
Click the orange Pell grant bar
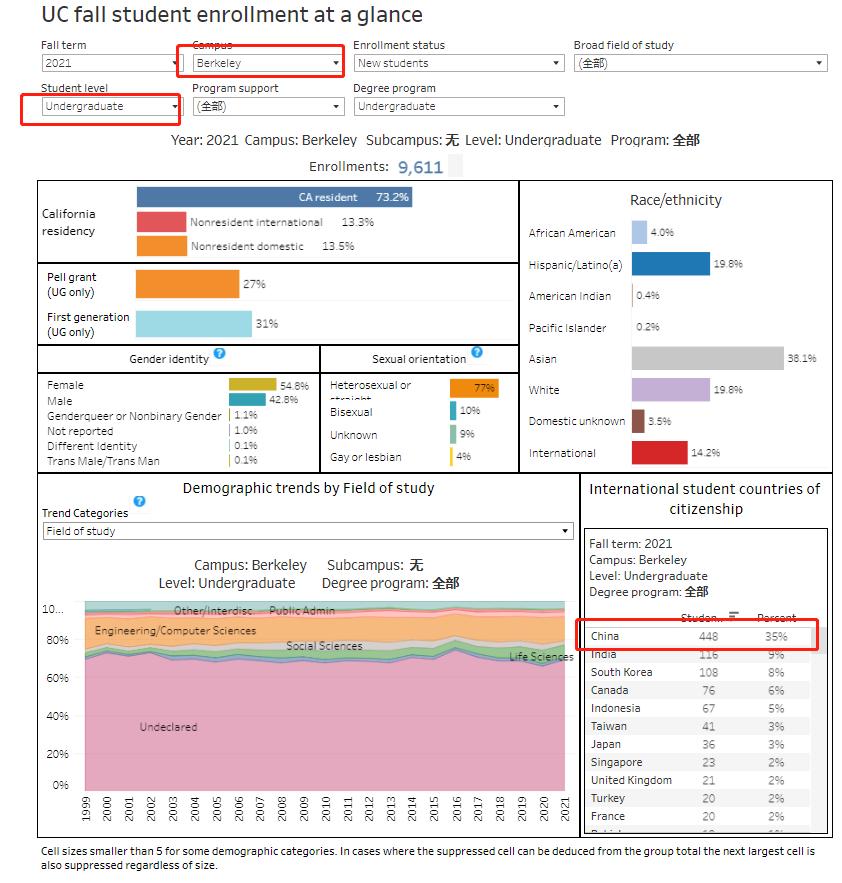tap(187, 284)
